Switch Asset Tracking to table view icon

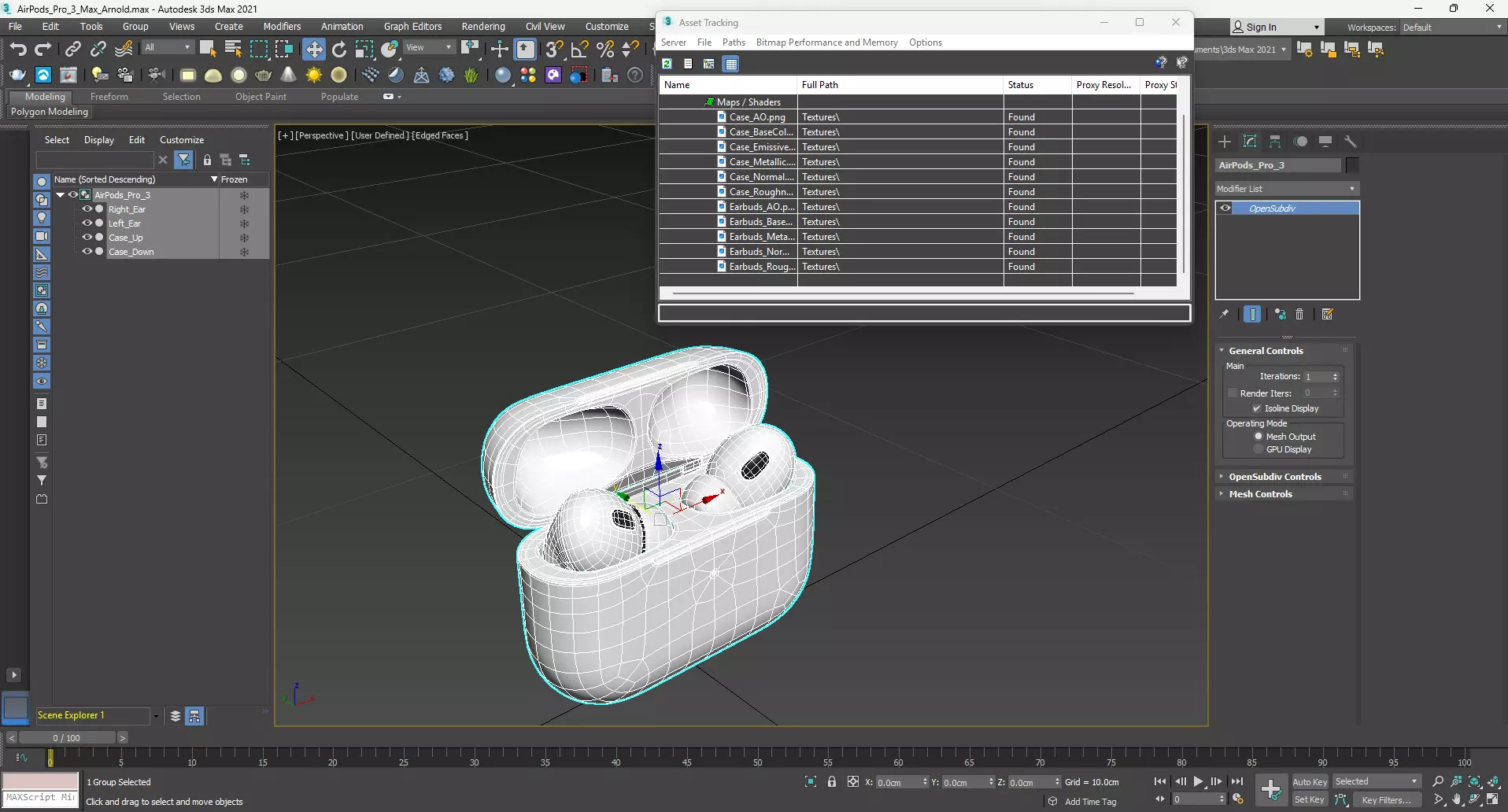(x=732, y=64)
